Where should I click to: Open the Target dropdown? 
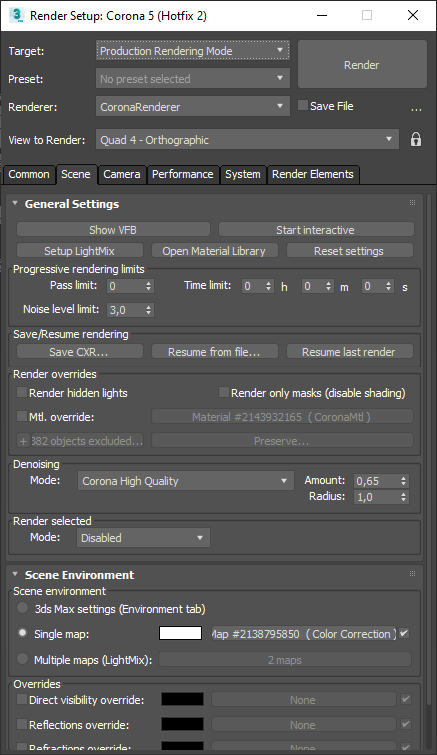tap(193, 51)
